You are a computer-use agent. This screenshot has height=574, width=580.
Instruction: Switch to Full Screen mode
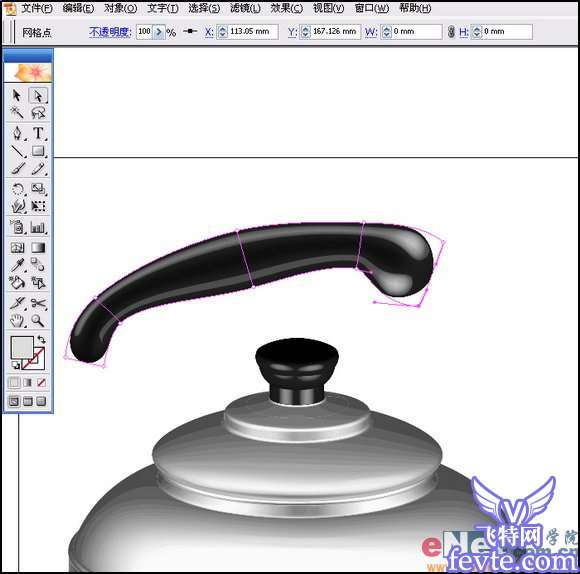(41, 401)
